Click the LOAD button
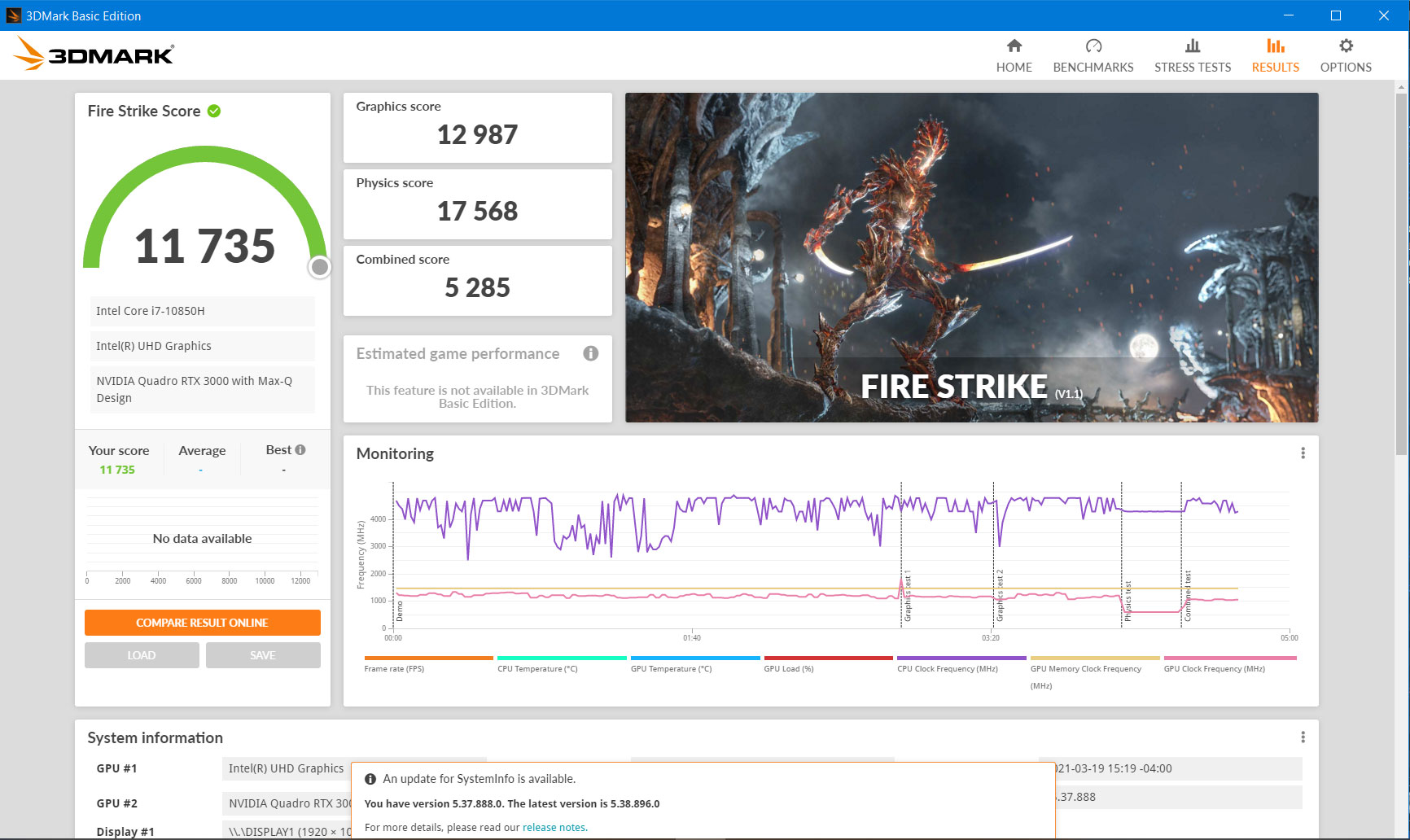This screenshot has height=840, width=1410. point(142,655)
